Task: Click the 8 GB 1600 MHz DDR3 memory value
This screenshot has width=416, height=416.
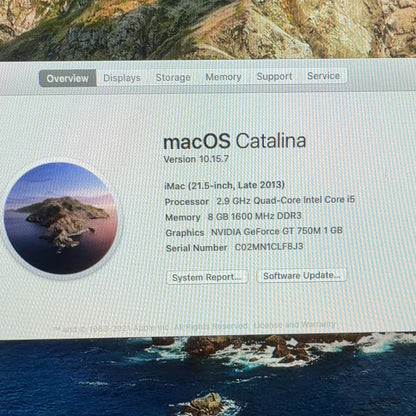Action: [x=255, y=216]
